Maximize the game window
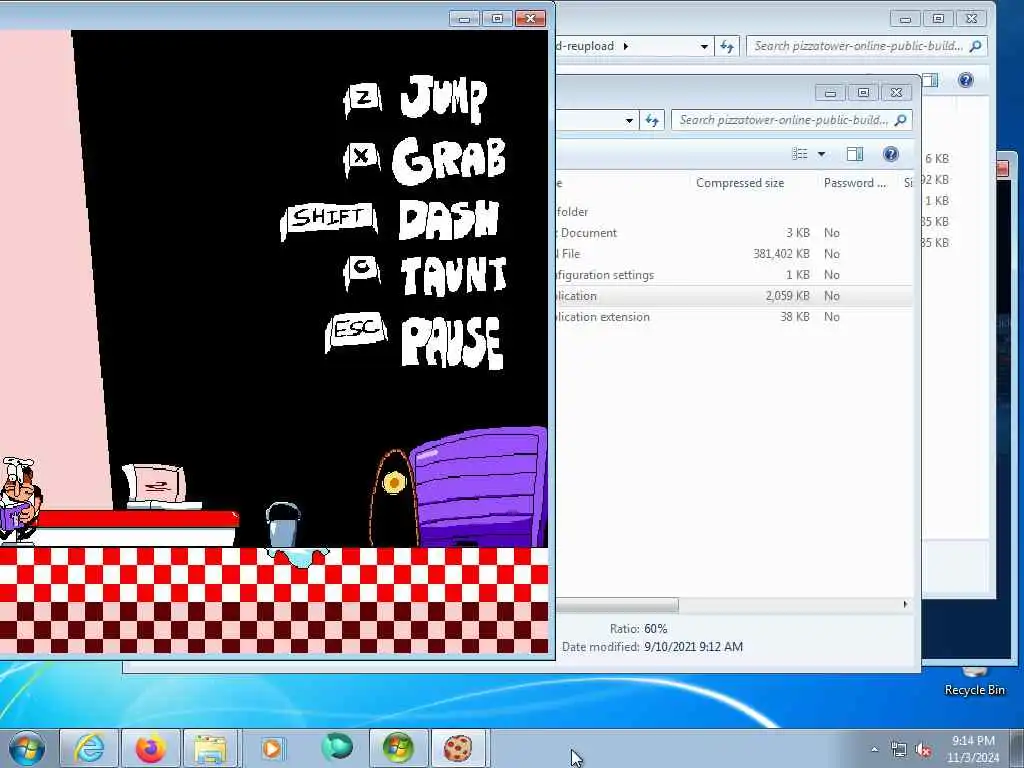This screenshot has height=768, width=1024. (x=497, y=18)
